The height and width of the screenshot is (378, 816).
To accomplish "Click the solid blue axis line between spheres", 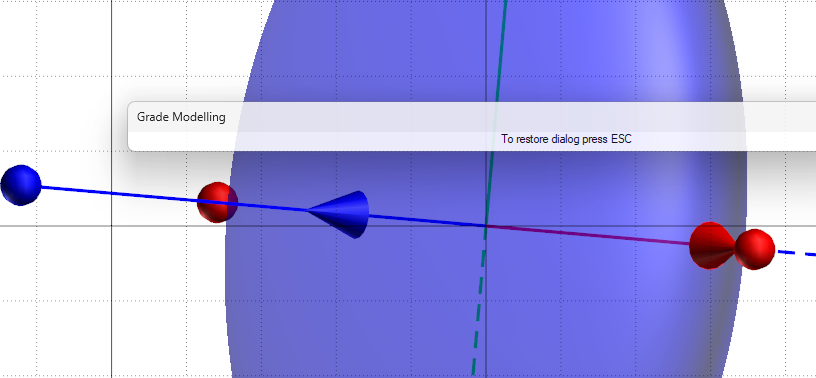I will pos(119,193).
